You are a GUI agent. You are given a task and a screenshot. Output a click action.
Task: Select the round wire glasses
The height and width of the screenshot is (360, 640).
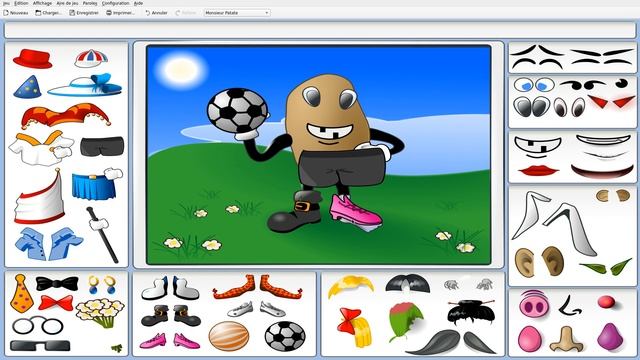pos(38,326)
